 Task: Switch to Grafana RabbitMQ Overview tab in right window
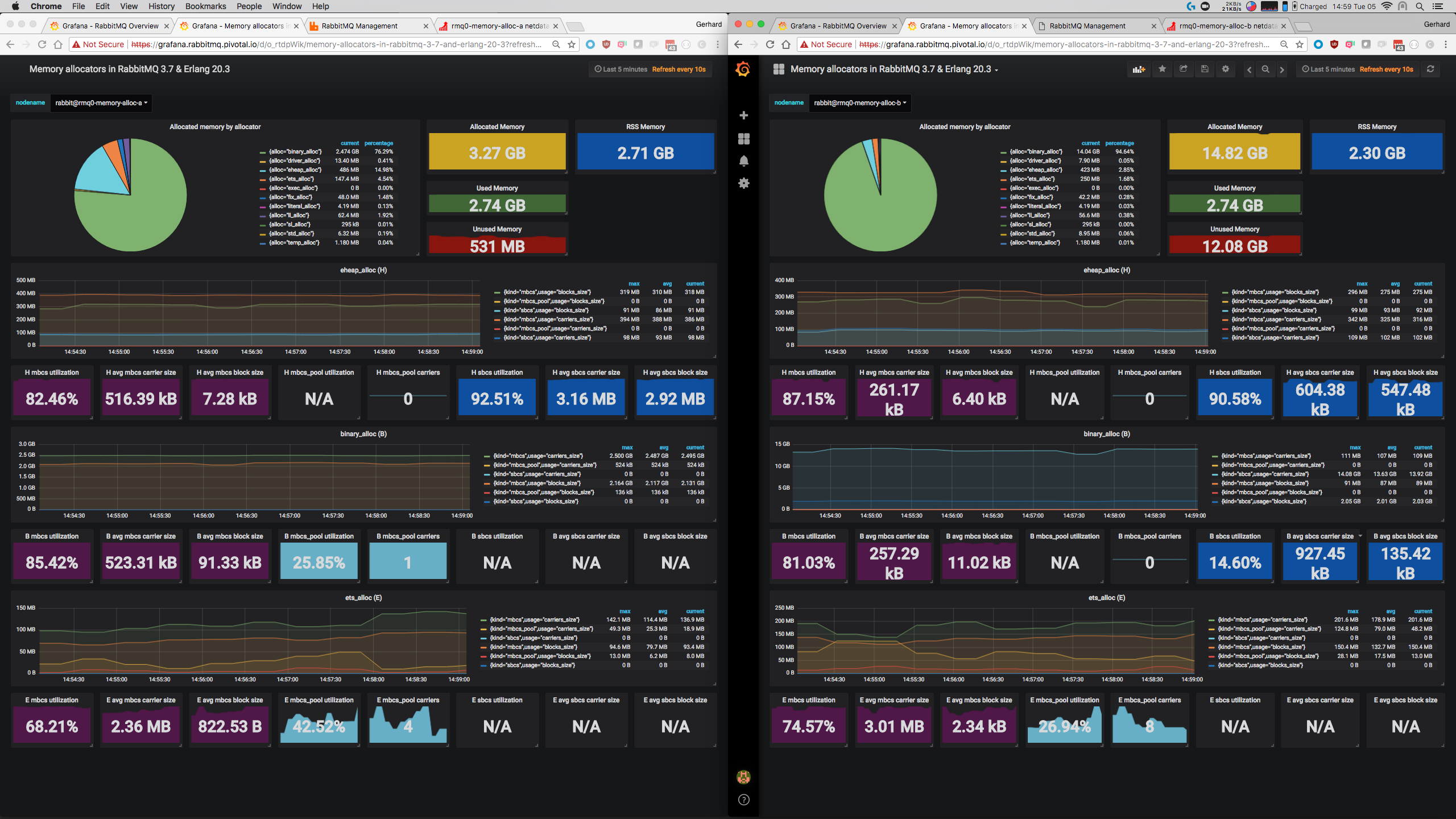click(838, 26)
